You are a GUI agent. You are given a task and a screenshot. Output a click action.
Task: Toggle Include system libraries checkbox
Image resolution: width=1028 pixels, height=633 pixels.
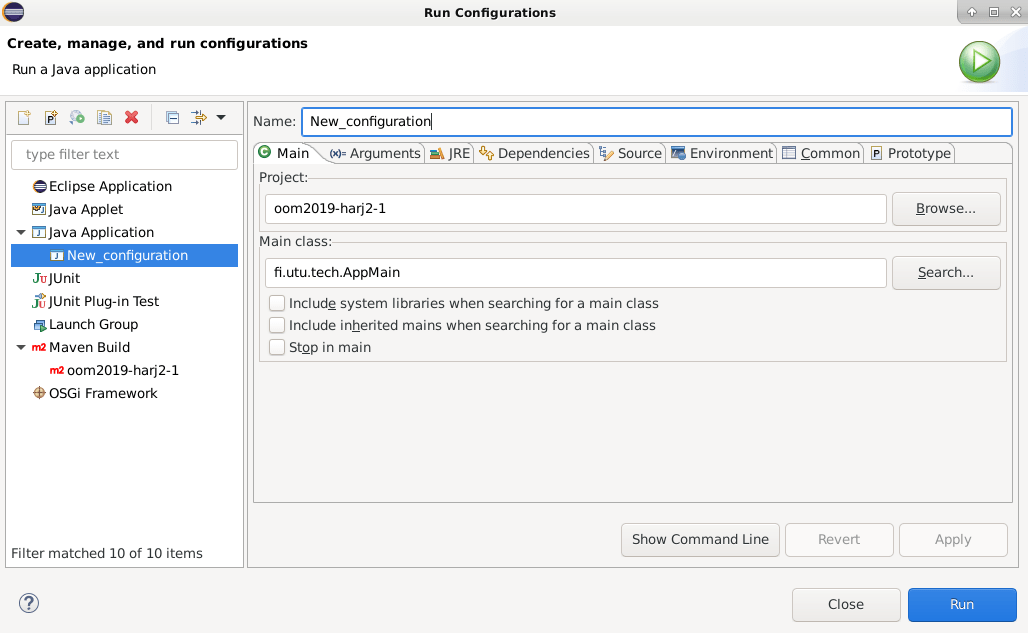click(277, 303)
